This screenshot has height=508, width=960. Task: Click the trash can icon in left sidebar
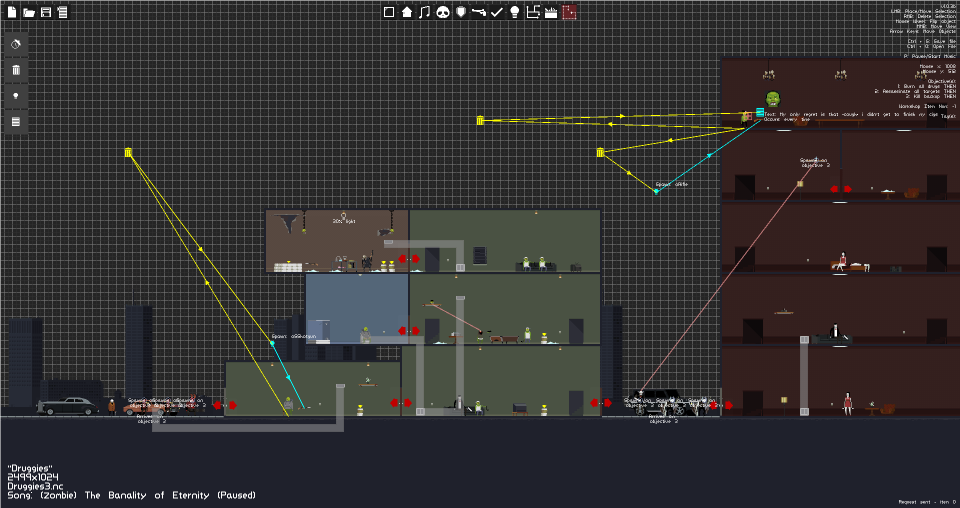click(17, 70)
